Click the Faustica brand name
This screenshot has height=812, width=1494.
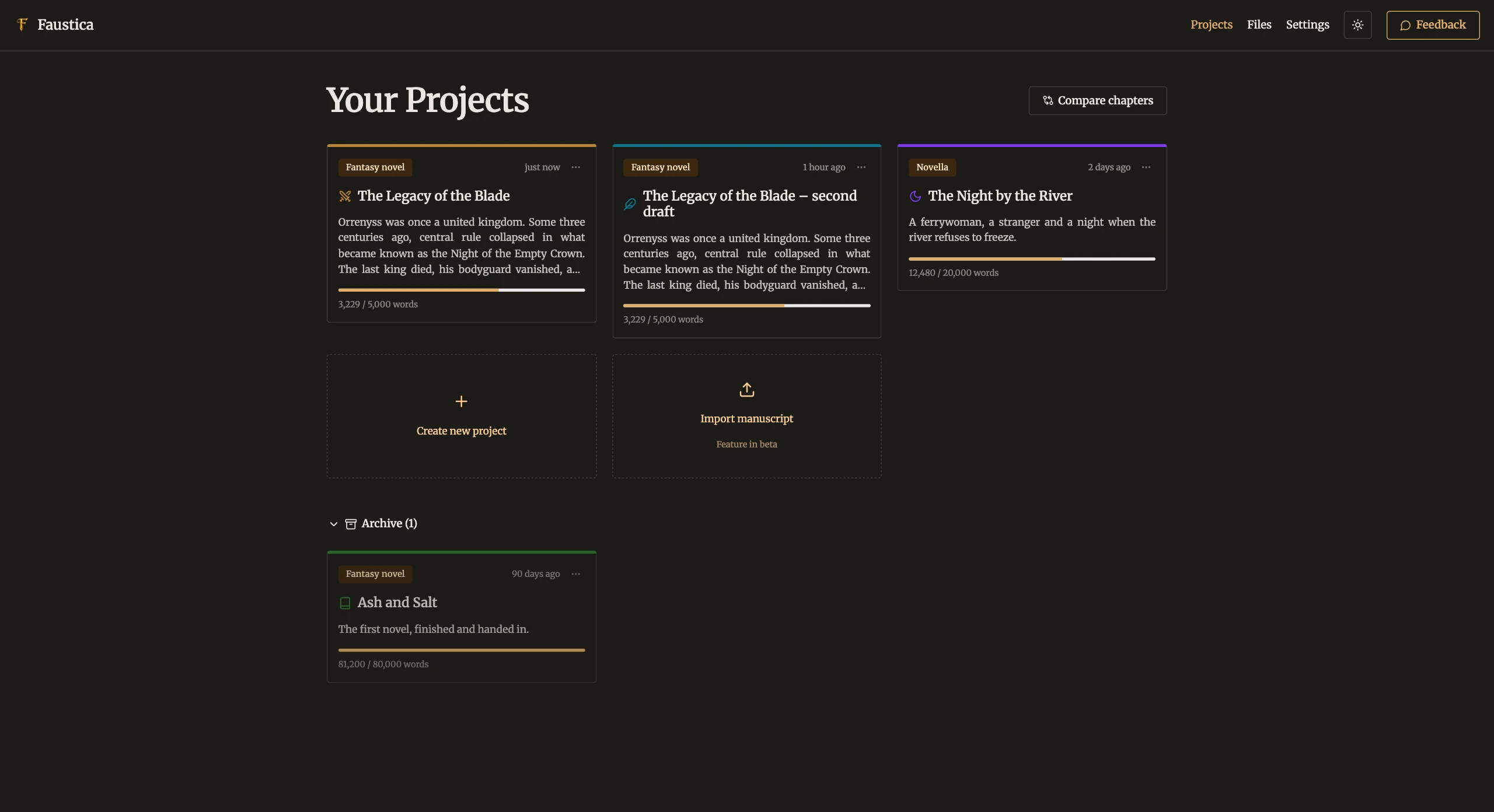65,24
